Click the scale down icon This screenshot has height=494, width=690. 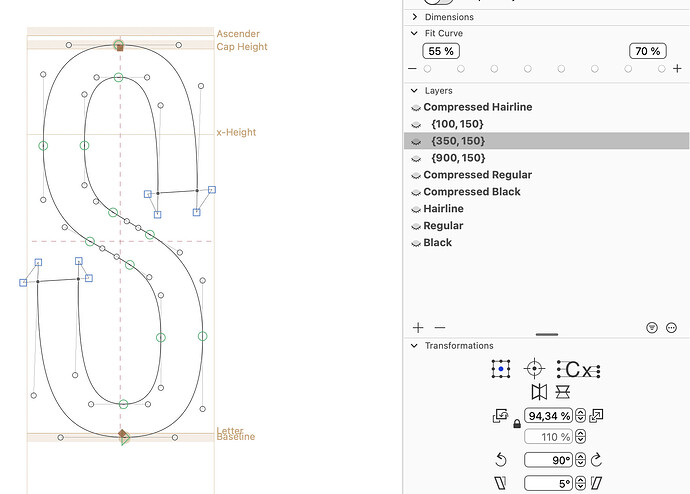[500, 416]
